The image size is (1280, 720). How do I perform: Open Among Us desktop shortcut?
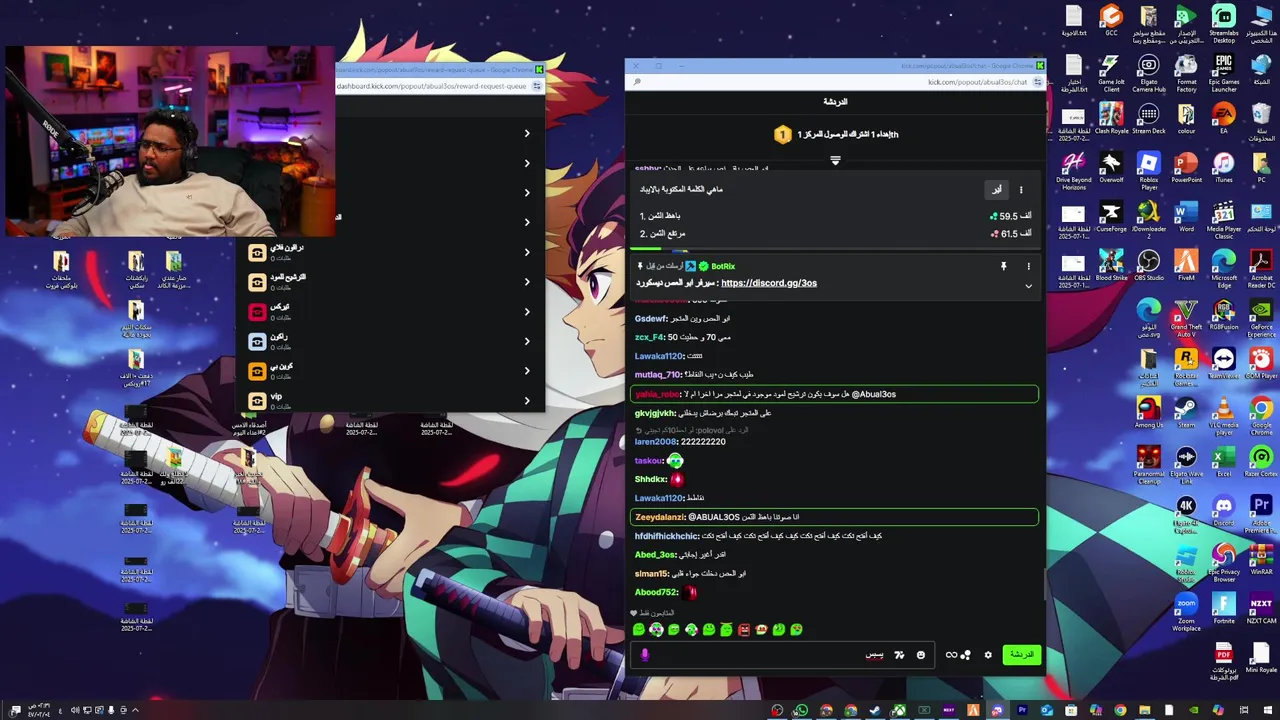[1148, 412]
